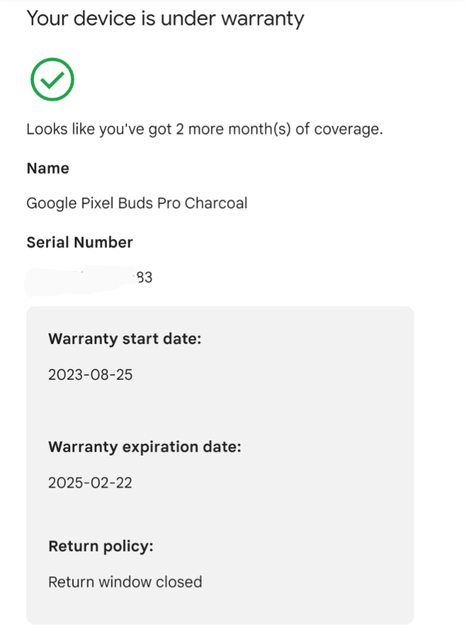The width and height of the screenshot is (466, 640).
Task: Select the 2023-08-25 start date value
Action: [90, 375]
